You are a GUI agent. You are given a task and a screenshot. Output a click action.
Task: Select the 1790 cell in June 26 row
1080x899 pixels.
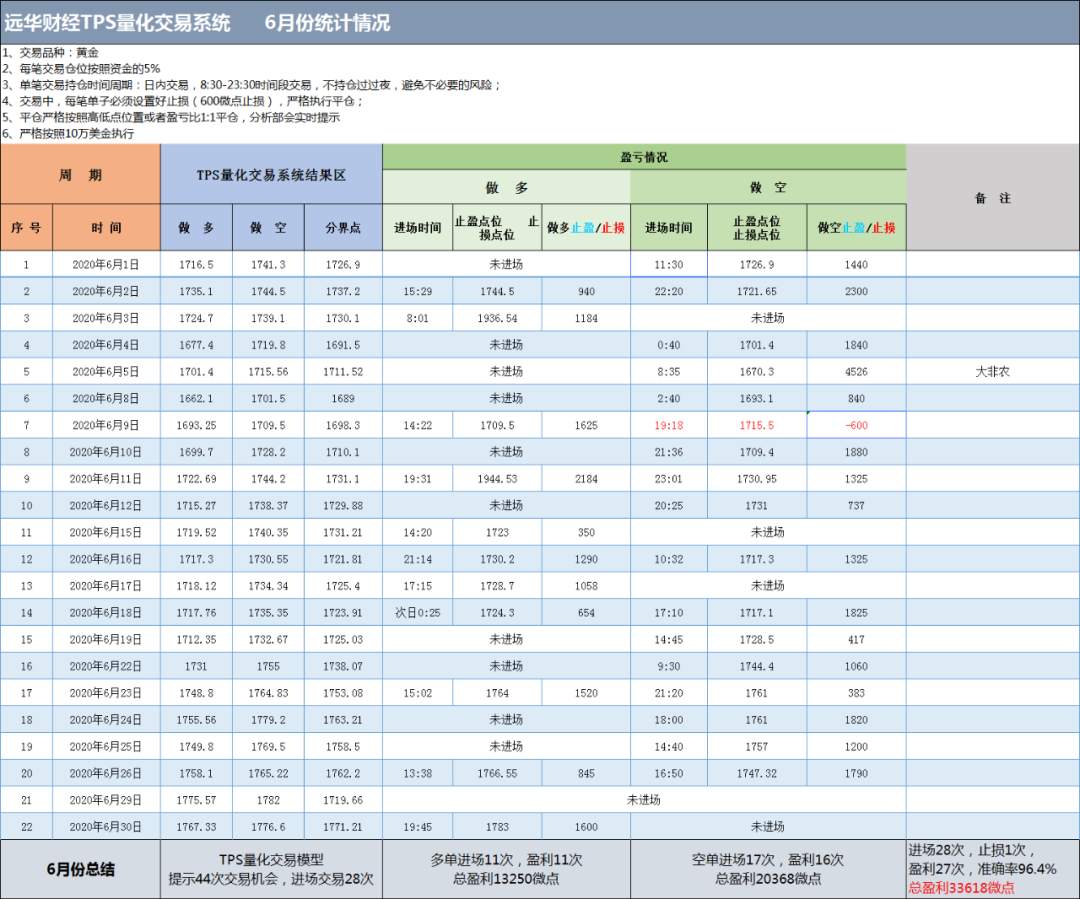pos(856,774)
